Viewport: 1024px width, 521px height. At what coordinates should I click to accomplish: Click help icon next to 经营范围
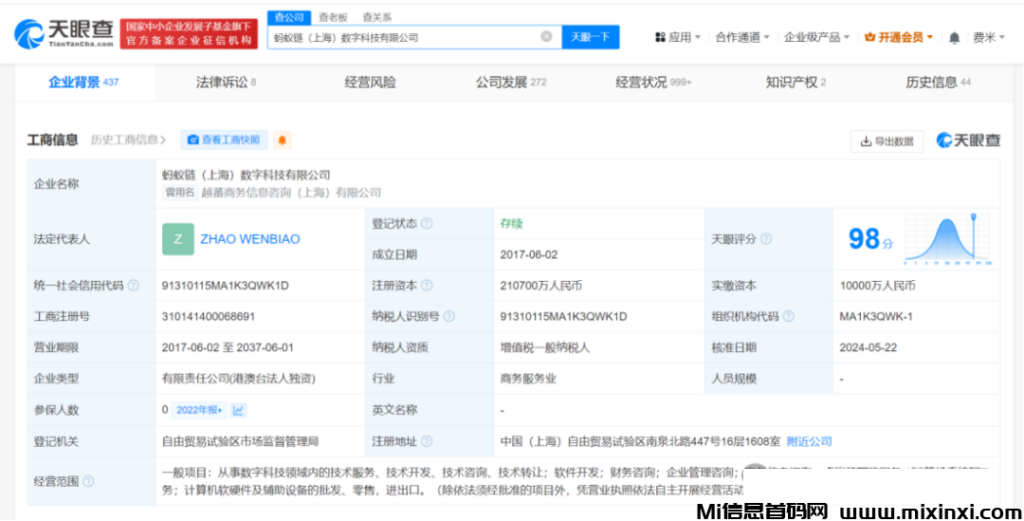tap(88, 481)
